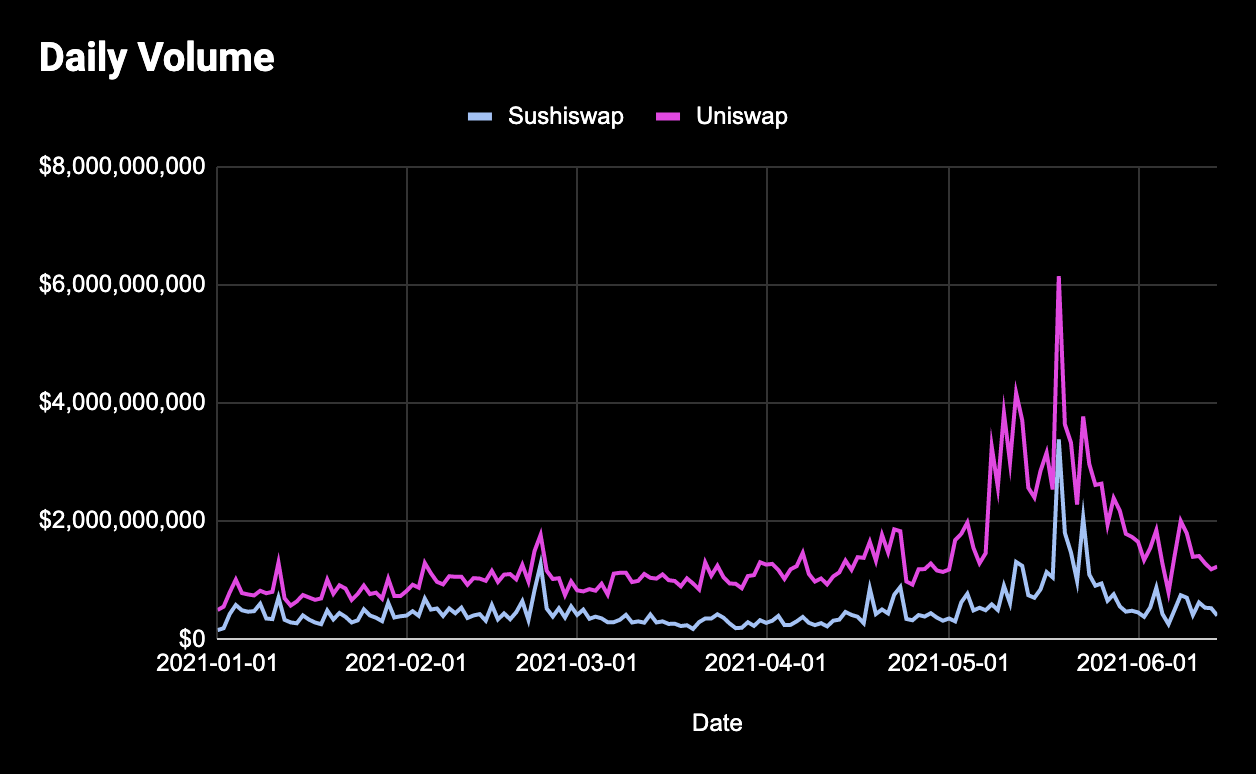Viewport: 1256px width, 774px height.
Task: Click the 2021-03-01 date label
Action: click(x=578, y=663)
